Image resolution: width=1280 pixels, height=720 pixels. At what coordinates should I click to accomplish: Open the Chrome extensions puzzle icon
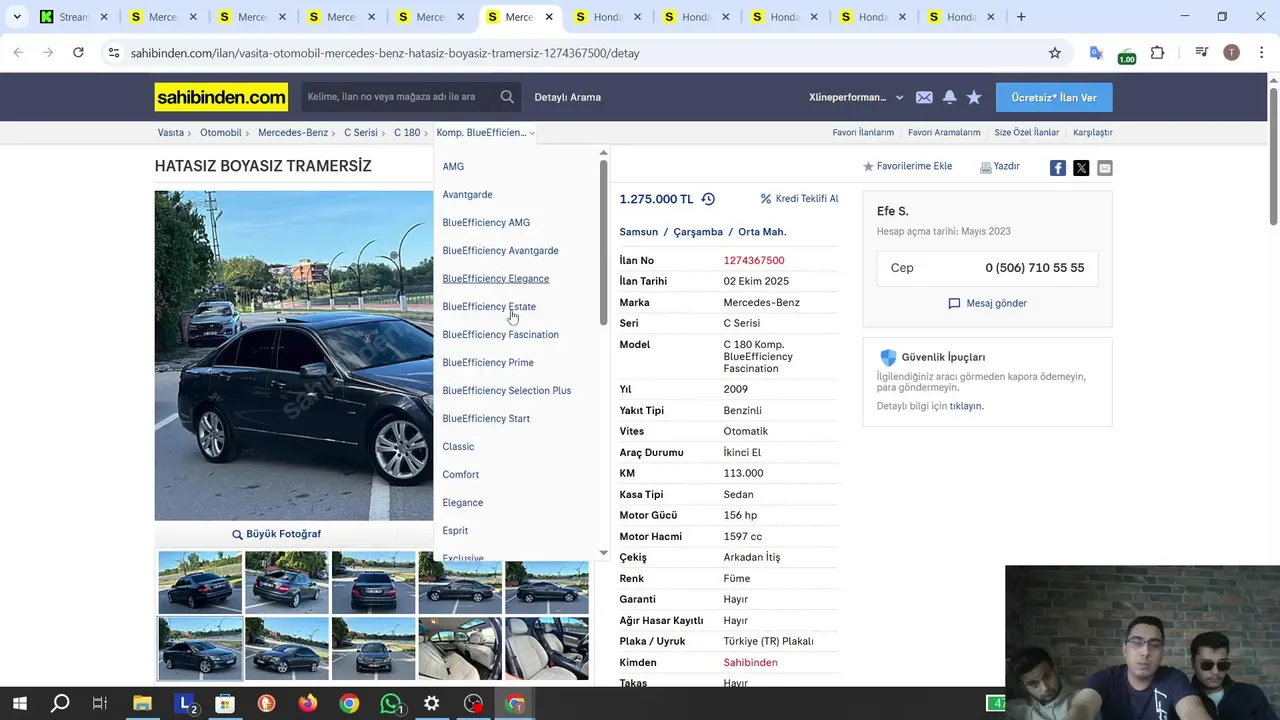pyautogui.click(x=1158, y=53)
